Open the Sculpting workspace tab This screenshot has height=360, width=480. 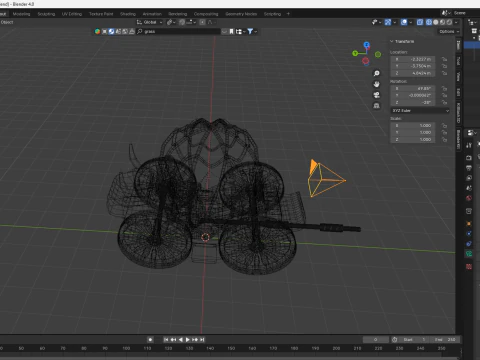point(46,14)
